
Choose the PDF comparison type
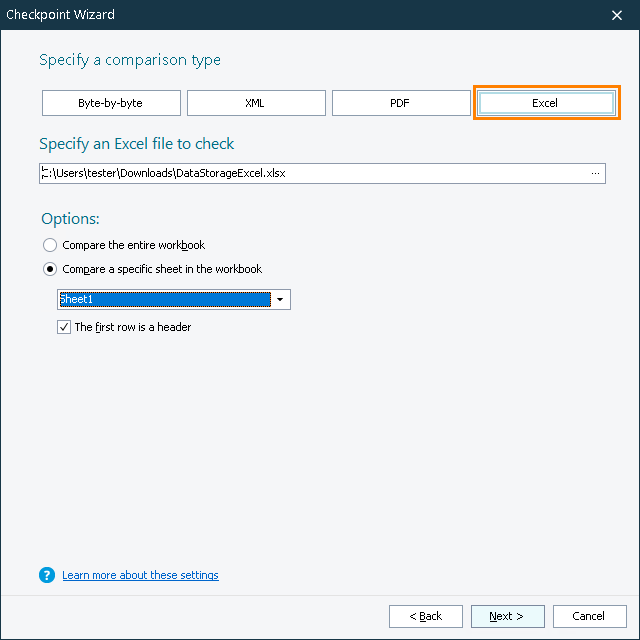[401, 103]
